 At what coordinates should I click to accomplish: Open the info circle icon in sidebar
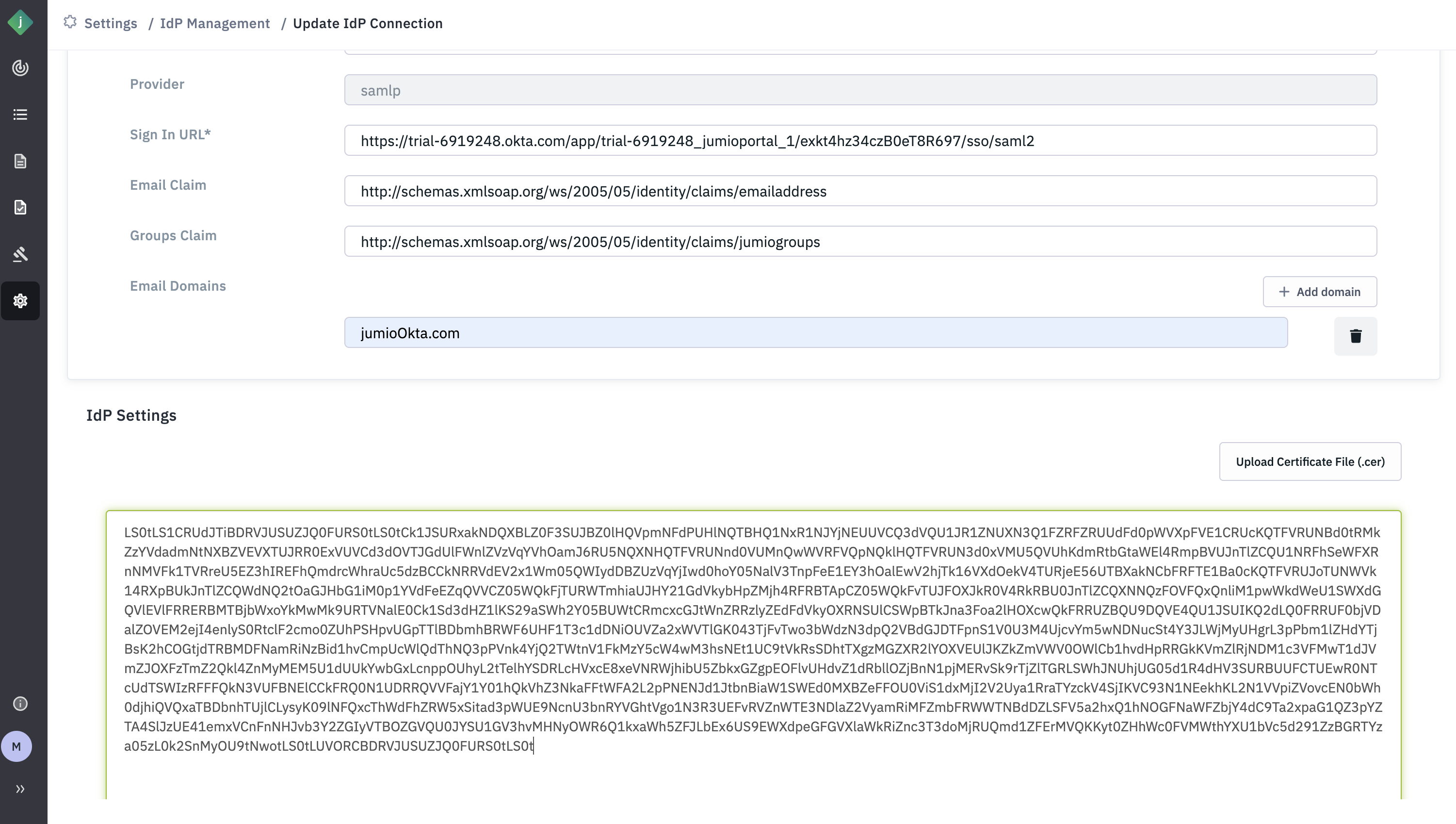20,704
